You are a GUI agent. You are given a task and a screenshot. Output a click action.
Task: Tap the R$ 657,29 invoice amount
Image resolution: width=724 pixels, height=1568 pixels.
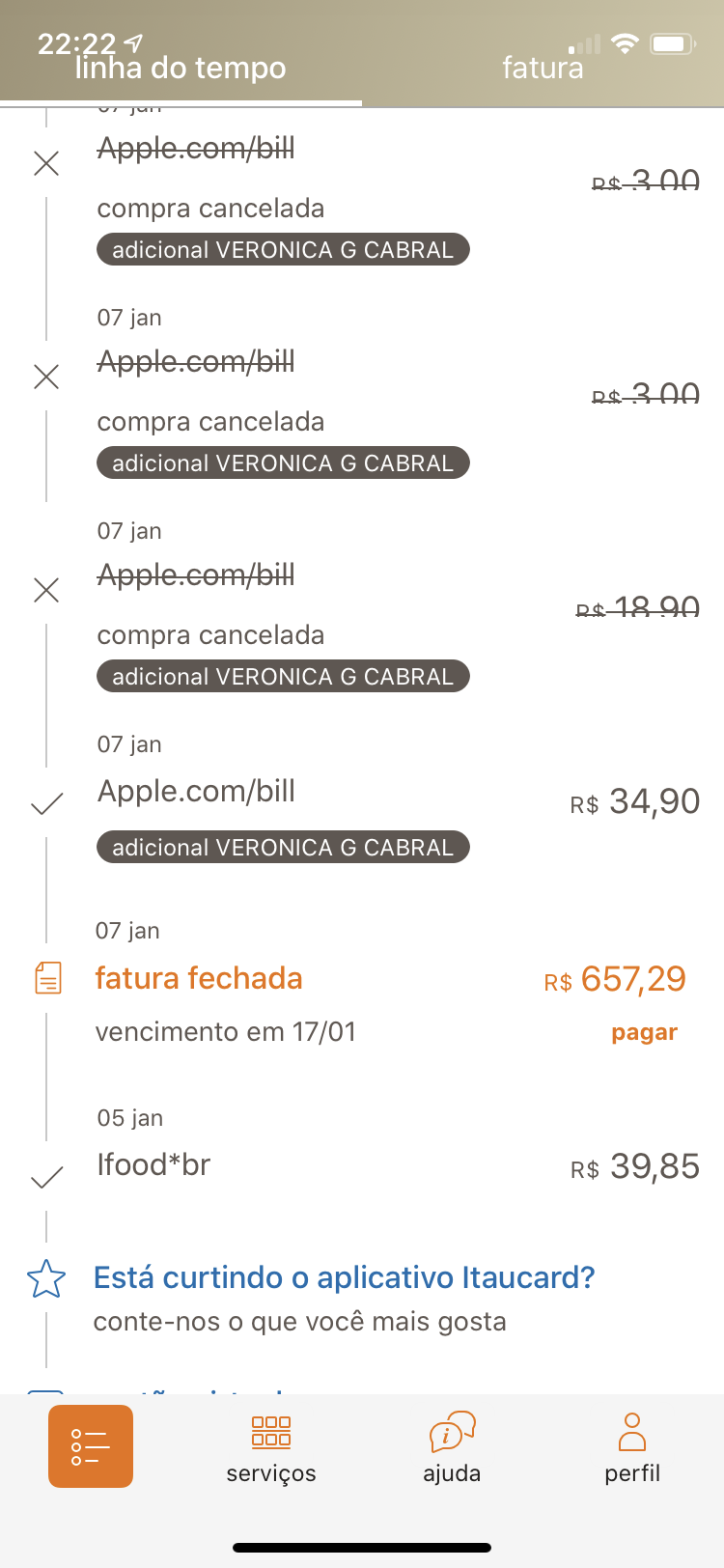[615, 980]
